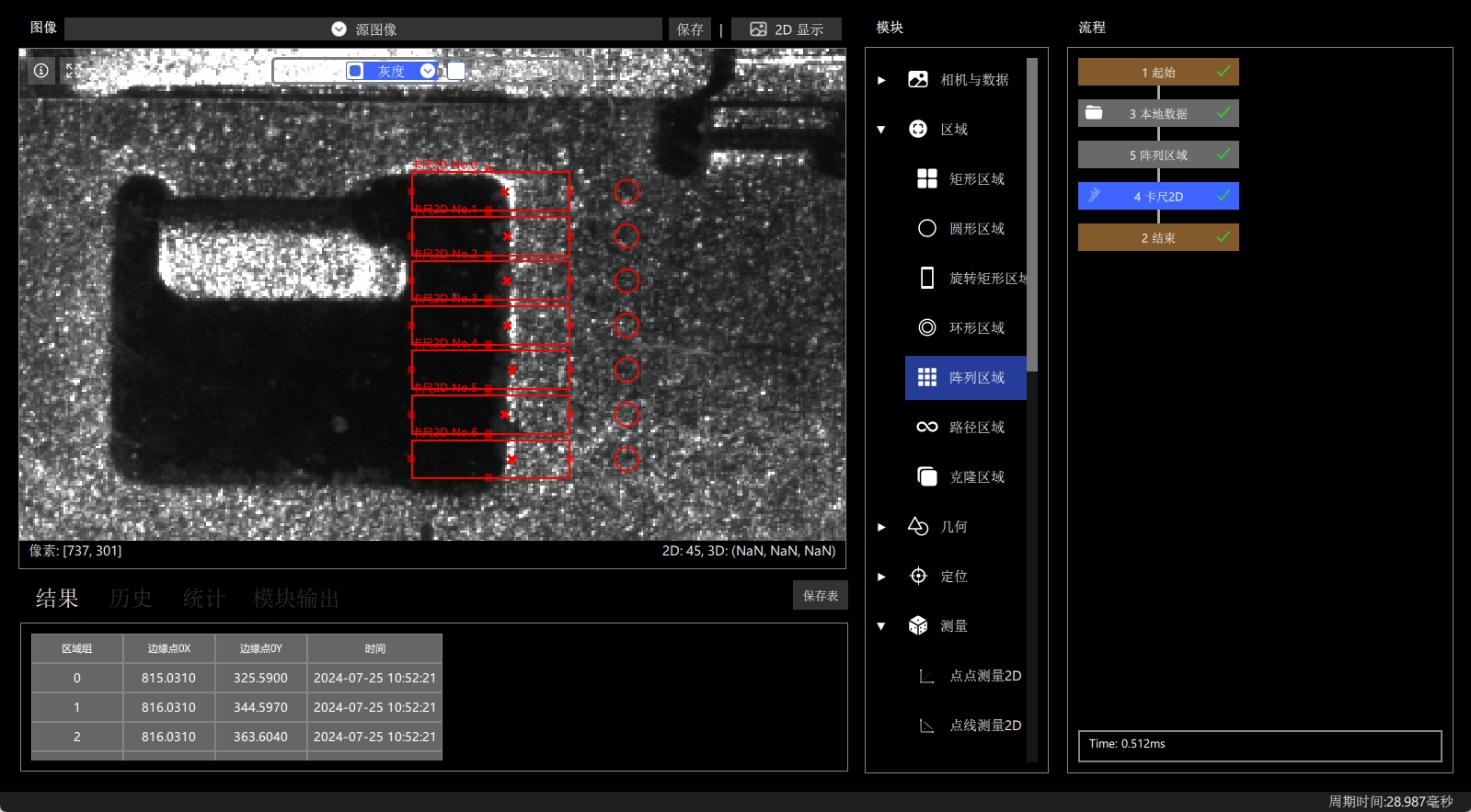Screen dimensions: 1471x812
Task: Click the 保存表 button
Action: point(821,596)
